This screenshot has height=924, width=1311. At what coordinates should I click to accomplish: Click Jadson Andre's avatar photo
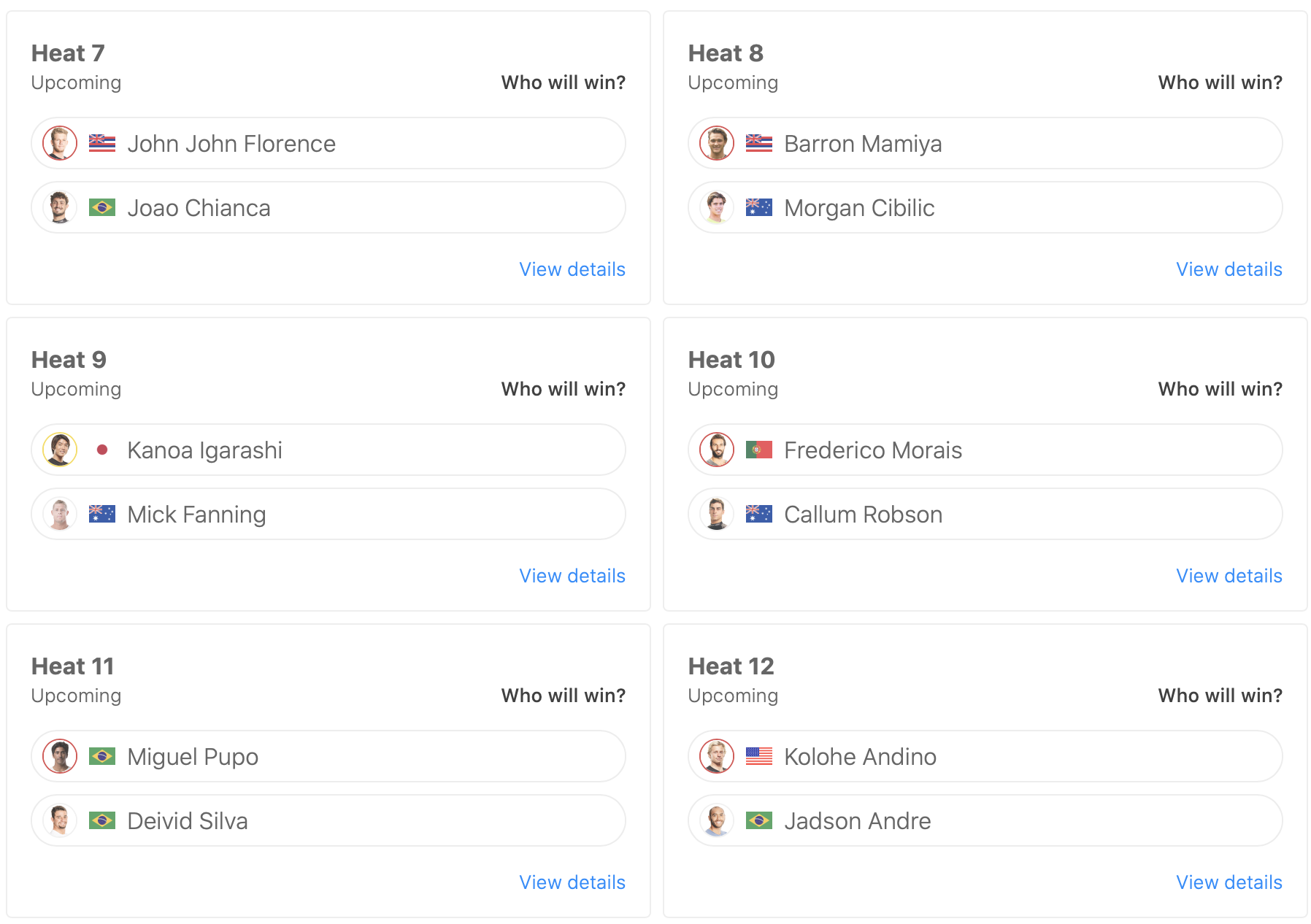point(717,821)
